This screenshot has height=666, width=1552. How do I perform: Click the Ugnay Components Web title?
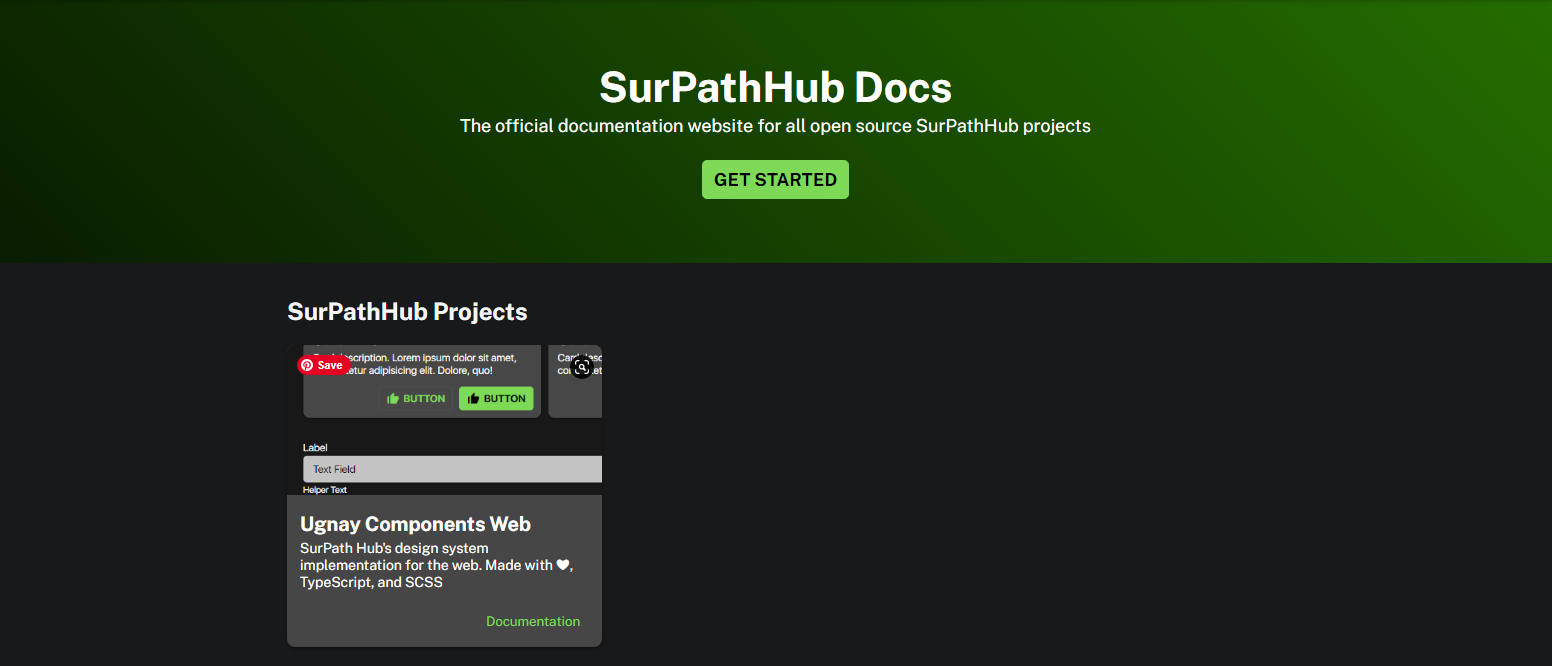(416, 523)
